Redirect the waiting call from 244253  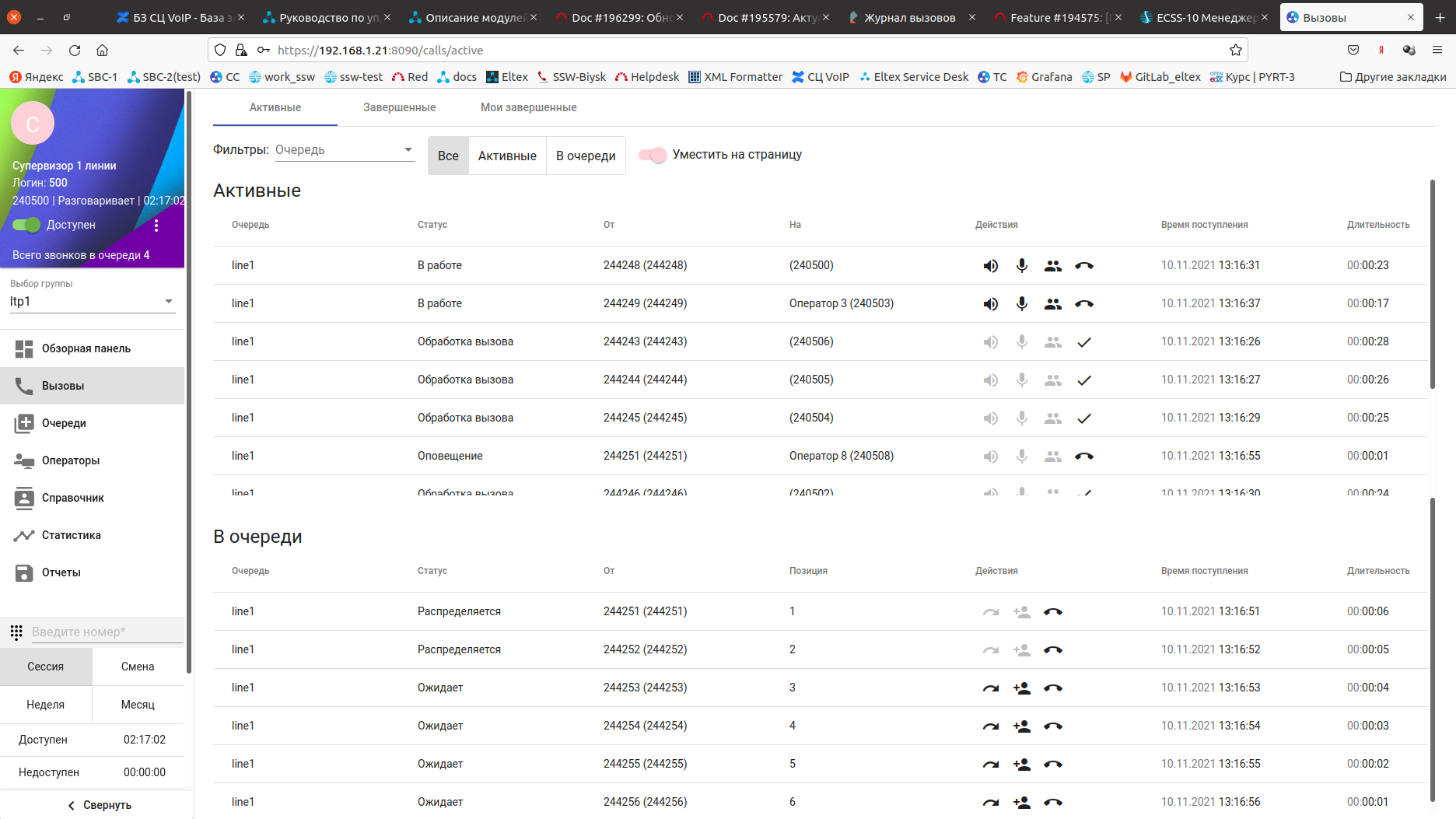pyautogui.click(x=990, y=688)
